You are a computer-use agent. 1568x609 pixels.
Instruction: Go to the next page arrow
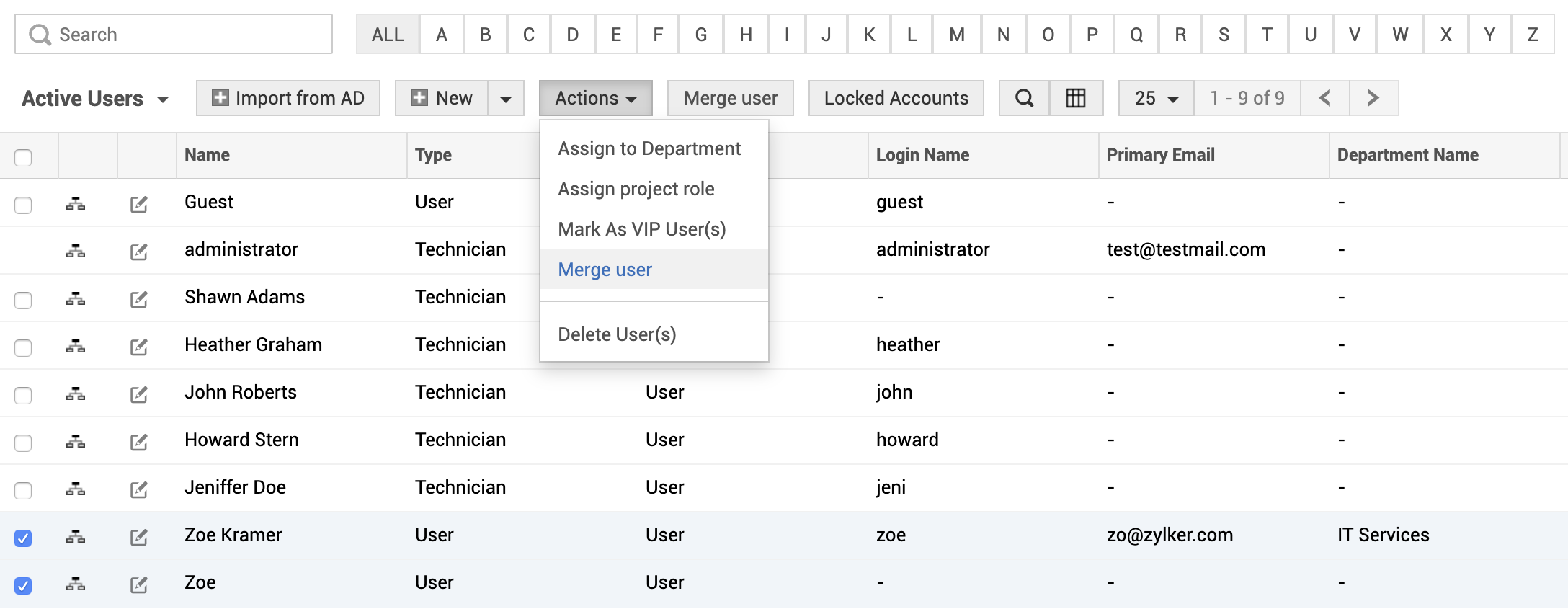(x=1373, y=98)
